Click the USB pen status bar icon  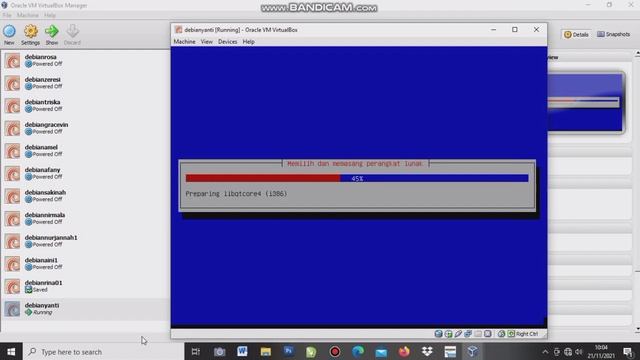(458, 334)
